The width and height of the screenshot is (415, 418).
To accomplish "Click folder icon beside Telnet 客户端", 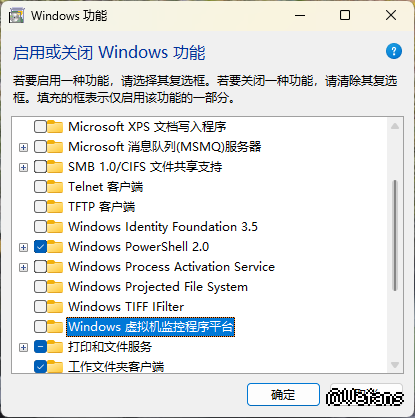I will tap(55, 187).
